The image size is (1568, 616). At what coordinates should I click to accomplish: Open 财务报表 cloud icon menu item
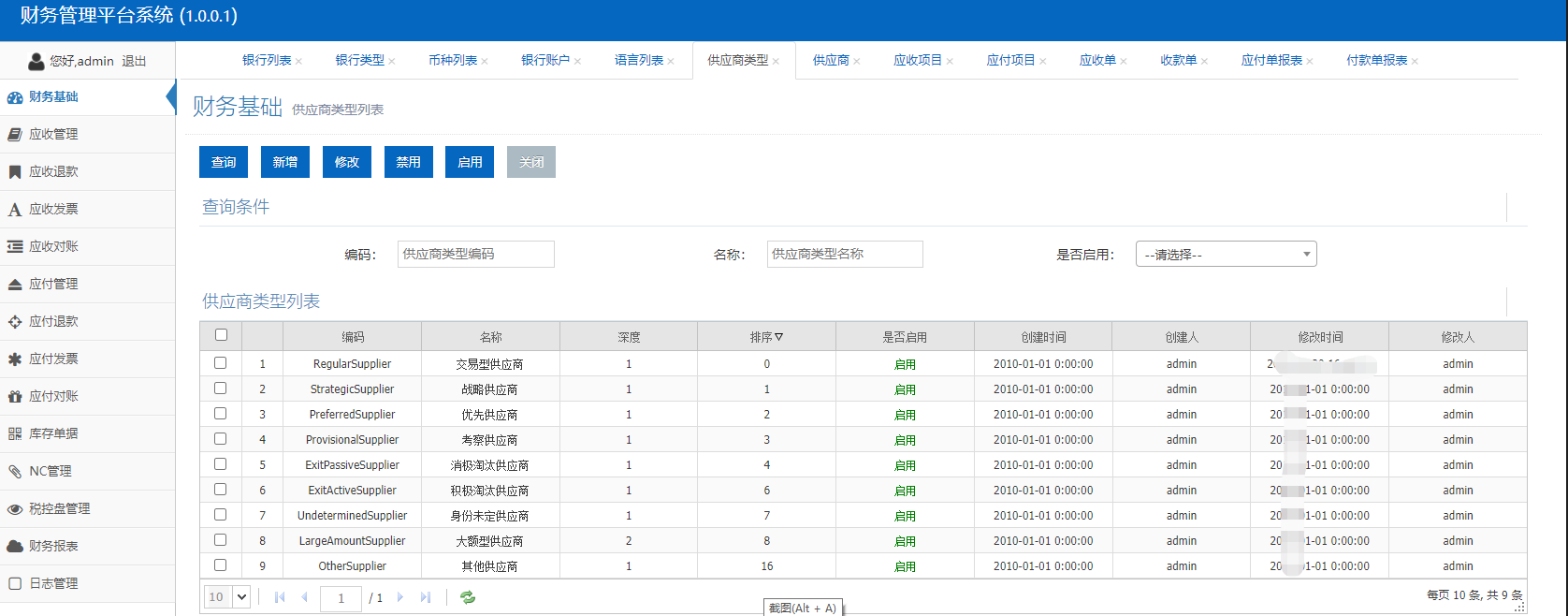(x=15, y=547)
